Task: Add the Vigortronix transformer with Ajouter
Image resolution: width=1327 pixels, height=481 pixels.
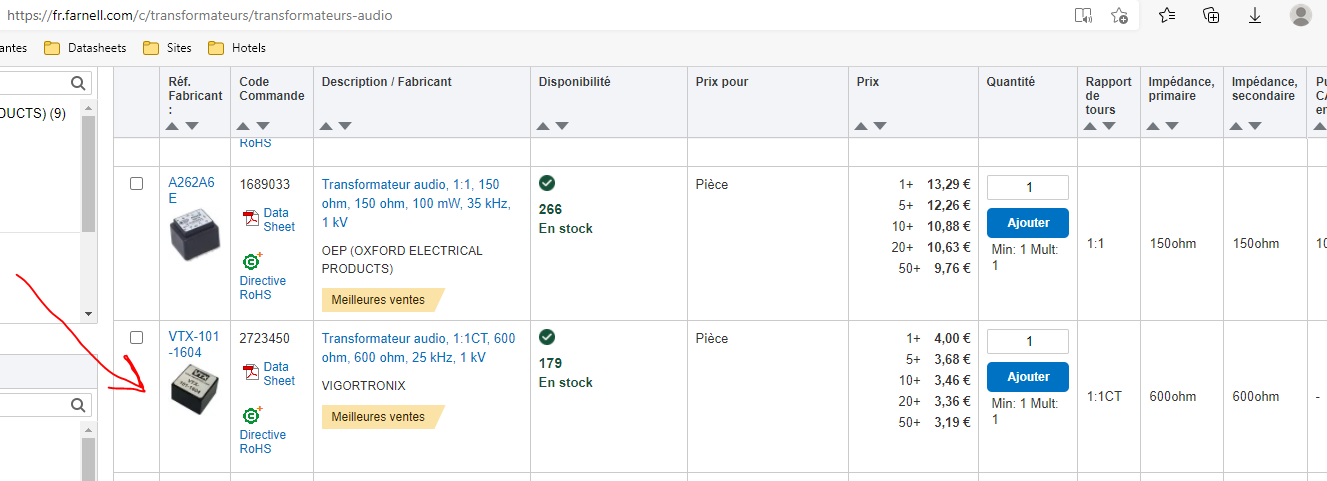Action: (1027, 377)
